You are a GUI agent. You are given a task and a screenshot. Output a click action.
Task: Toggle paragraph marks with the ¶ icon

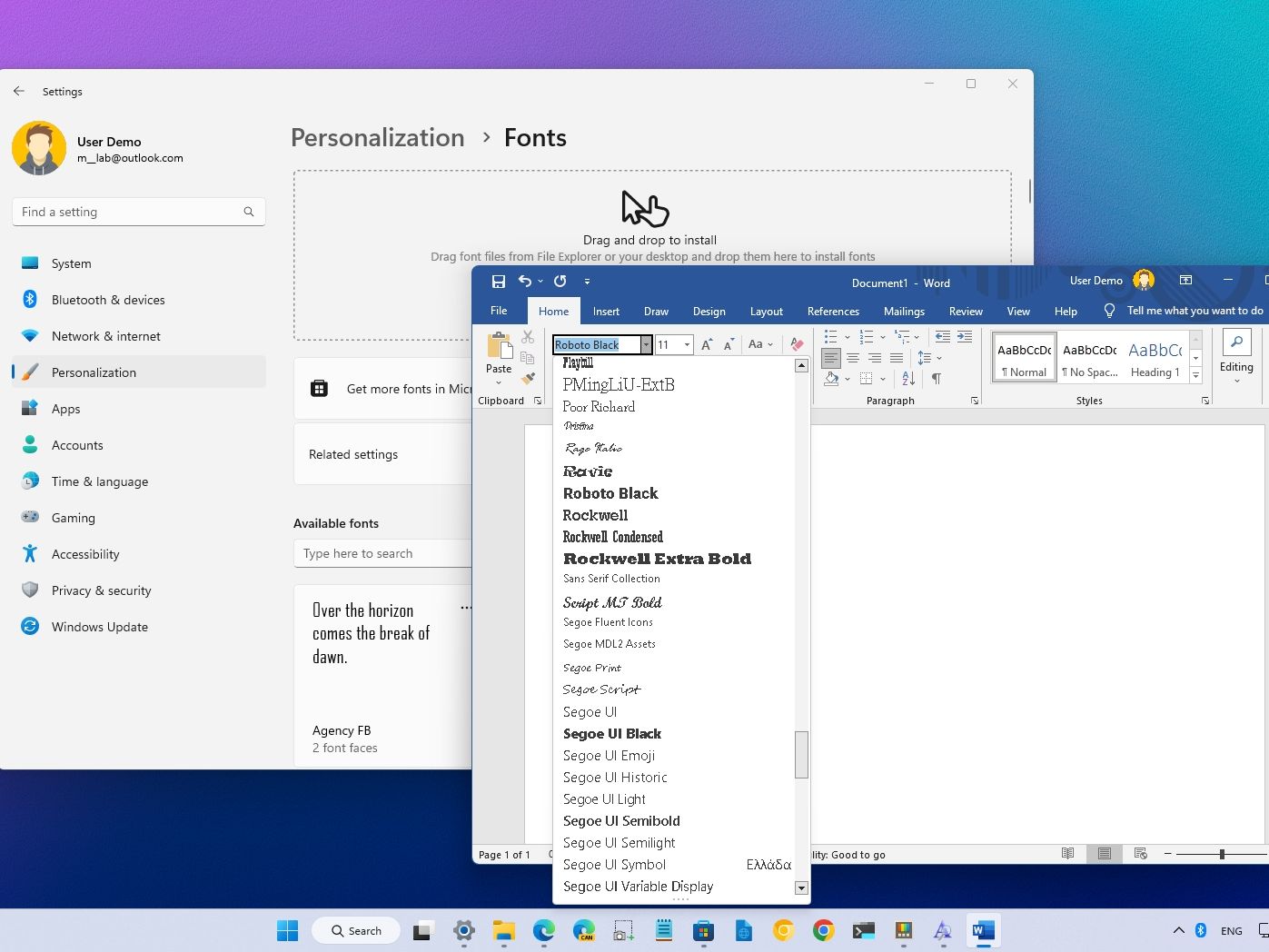point(936,378)
